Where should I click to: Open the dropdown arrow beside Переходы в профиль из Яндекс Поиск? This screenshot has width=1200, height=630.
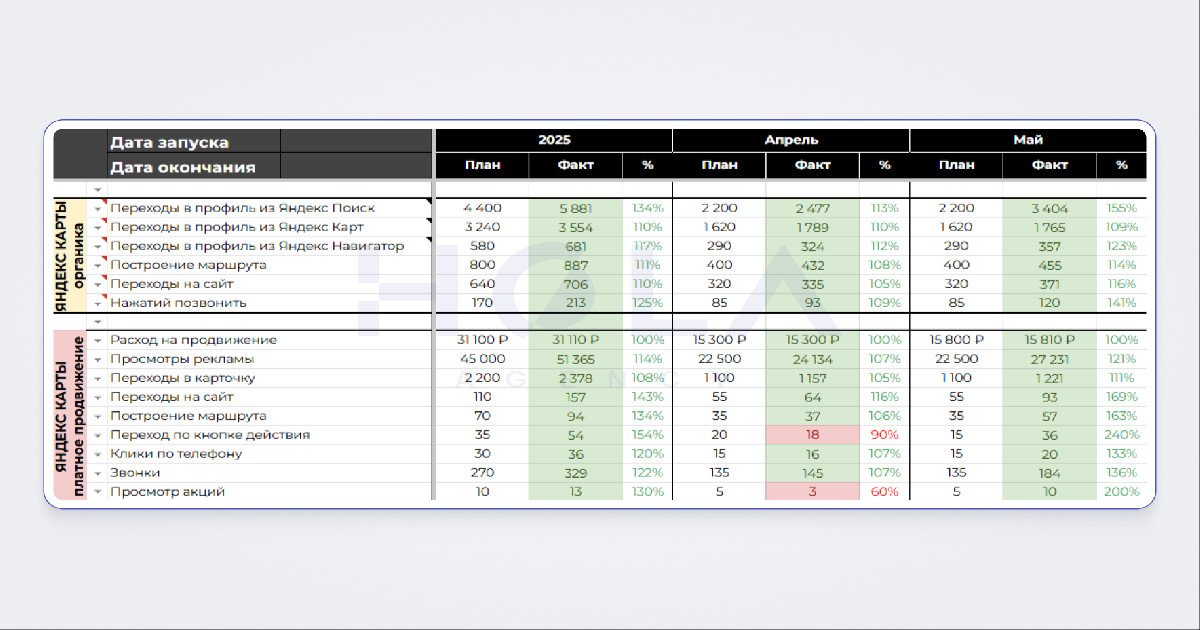(98, 208)
